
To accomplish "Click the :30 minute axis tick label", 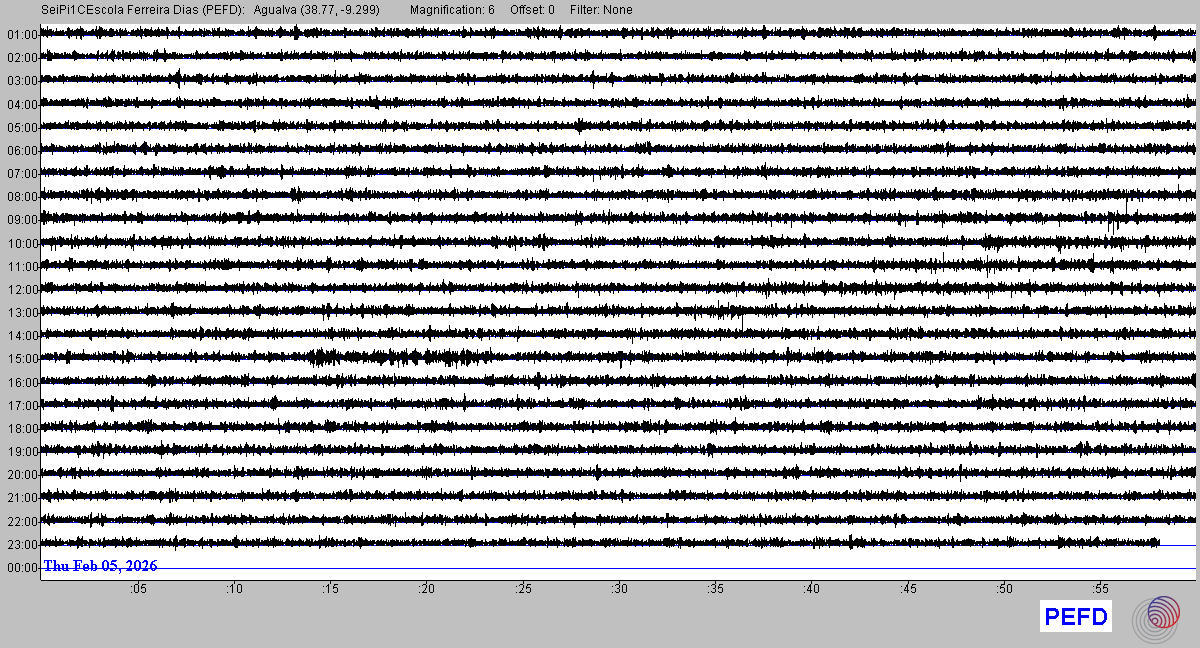I will point(620,589).
